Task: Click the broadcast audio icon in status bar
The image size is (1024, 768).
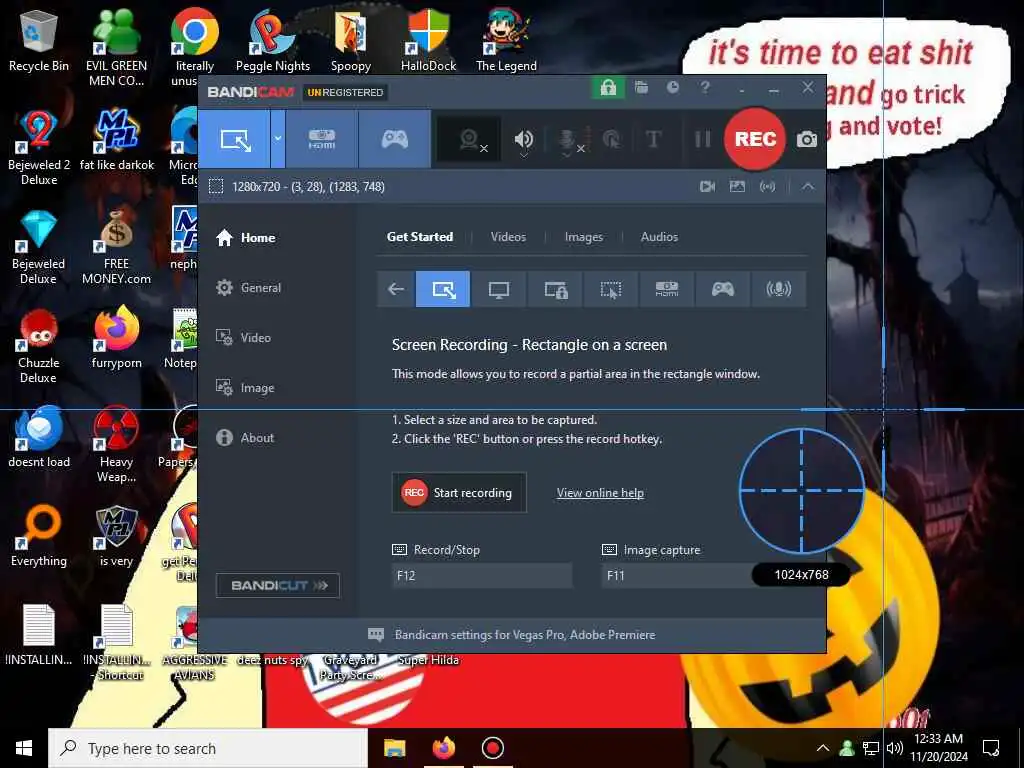Action: [767, 187]
